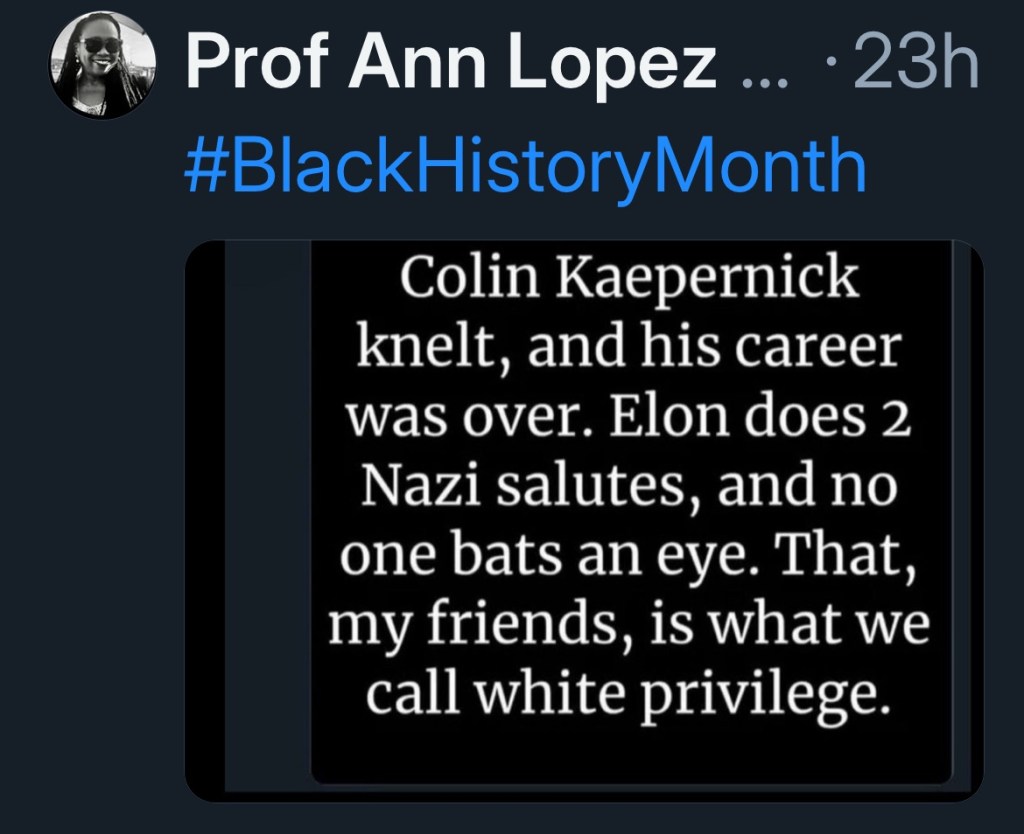Image resolution: width=1024 pixels, height=834 pixels.
Task: Click the 'Nazi salutes, and no' line
Action: pyautogui.click(x=628, y=487)
